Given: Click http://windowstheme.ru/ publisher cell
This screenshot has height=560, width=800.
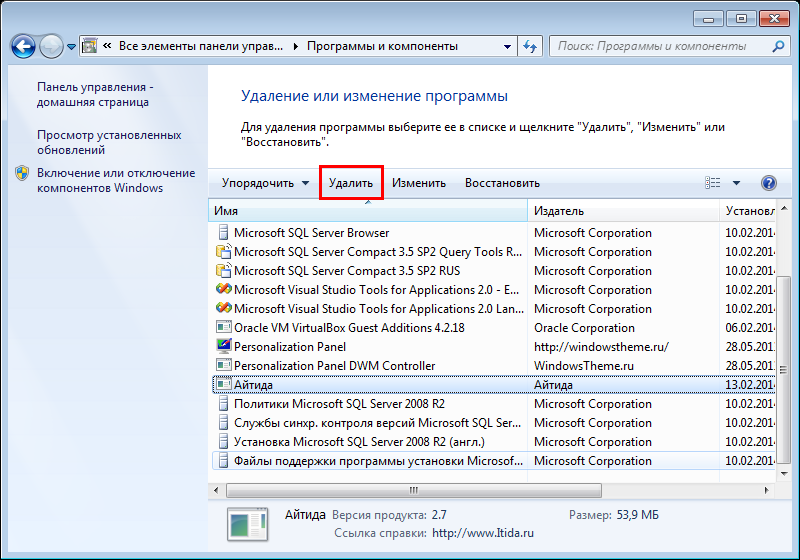Looking at the screenshot, I should 601,347.
